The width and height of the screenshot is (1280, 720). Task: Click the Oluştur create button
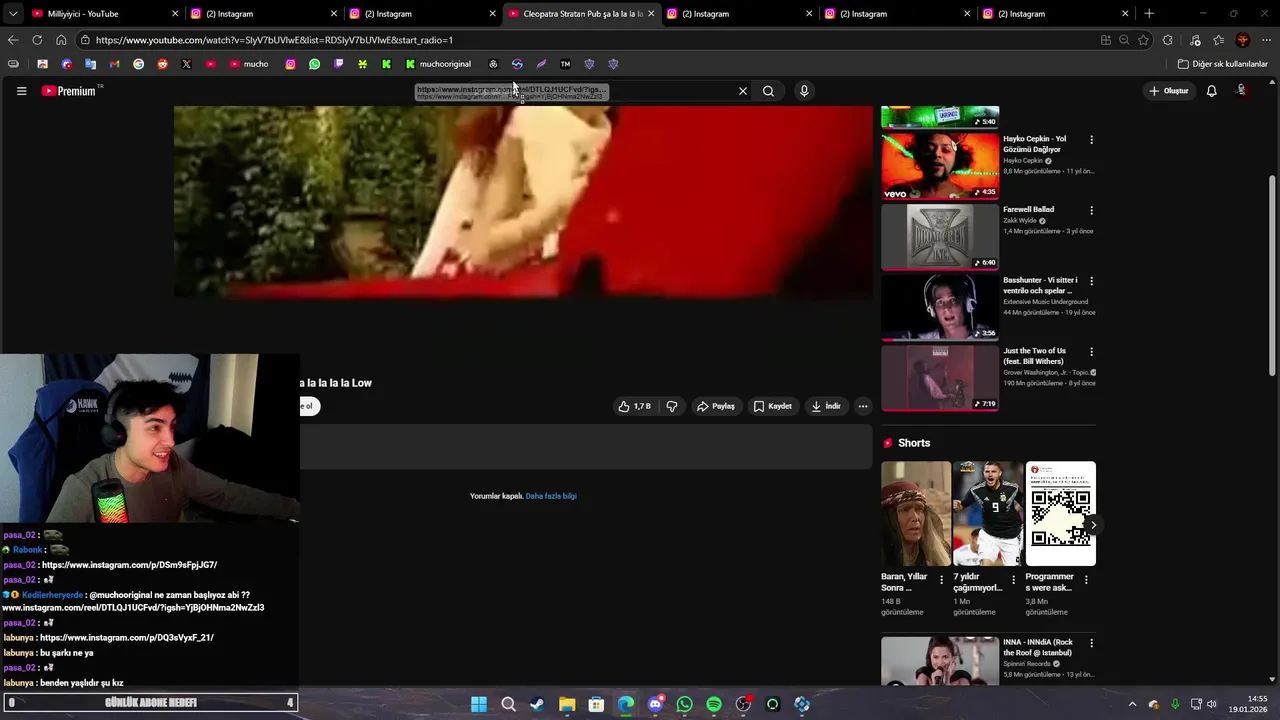(x=1168, y=91)
